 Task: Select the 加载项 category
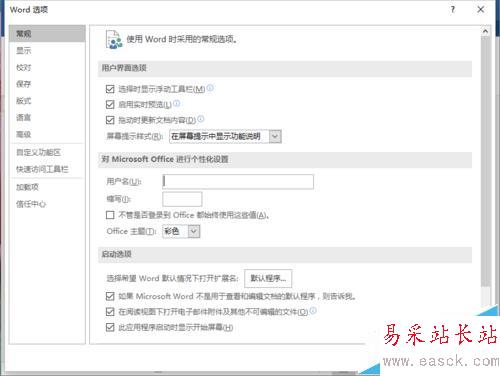tap(47, 187)
